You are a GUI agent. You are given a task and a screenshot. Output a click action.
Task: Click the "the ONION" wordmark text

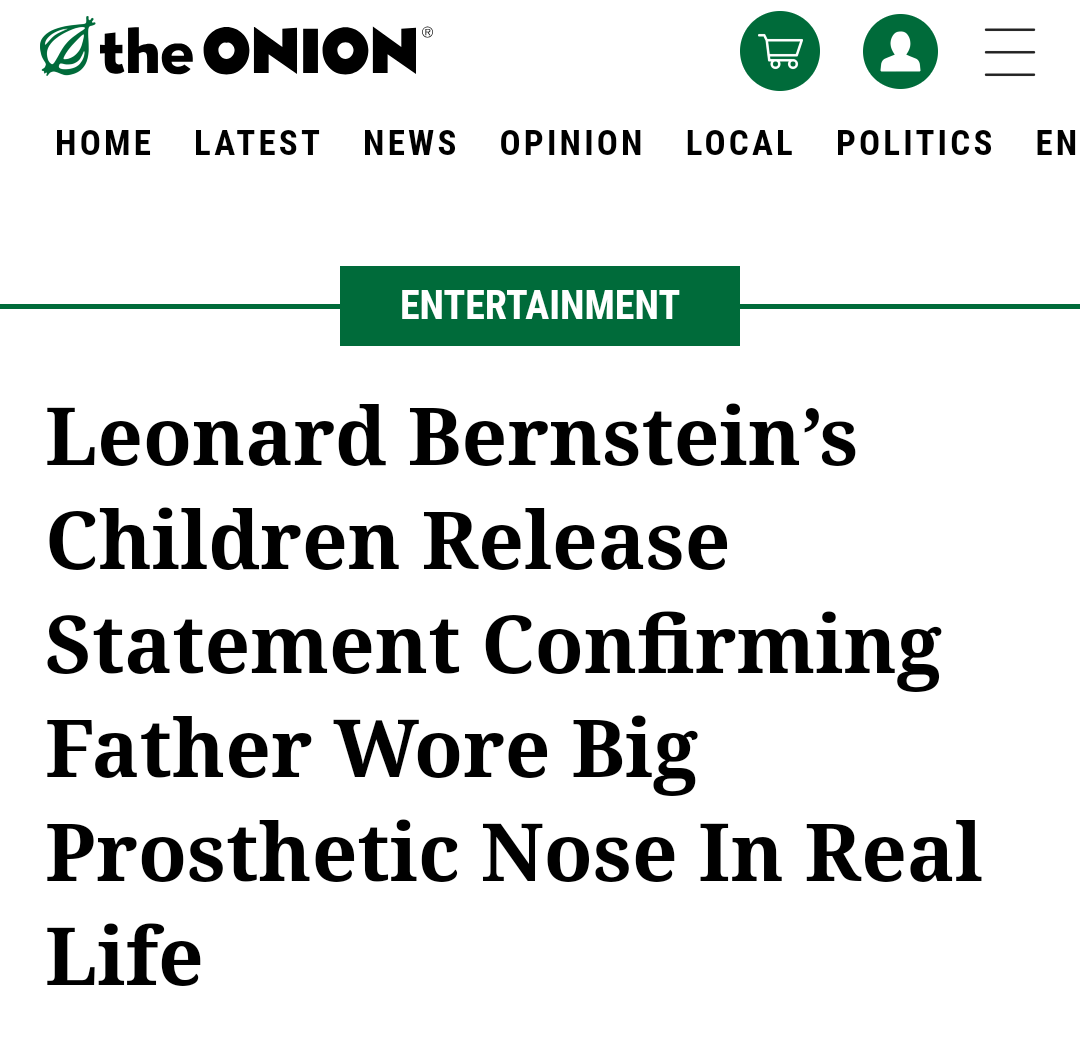tap(260, 50)
